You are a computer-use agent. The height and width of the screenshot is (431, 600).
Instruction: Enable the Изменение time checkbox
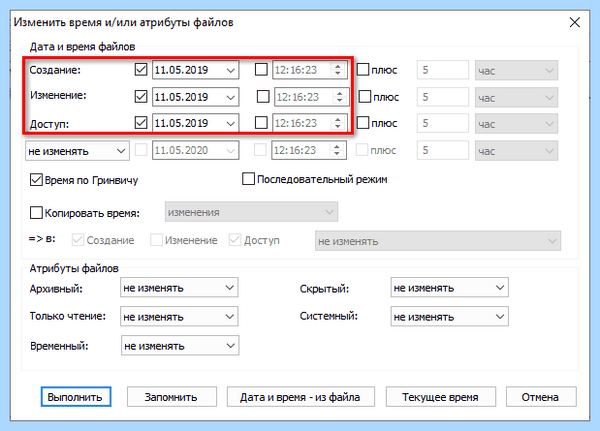click(x=263, y=96)
